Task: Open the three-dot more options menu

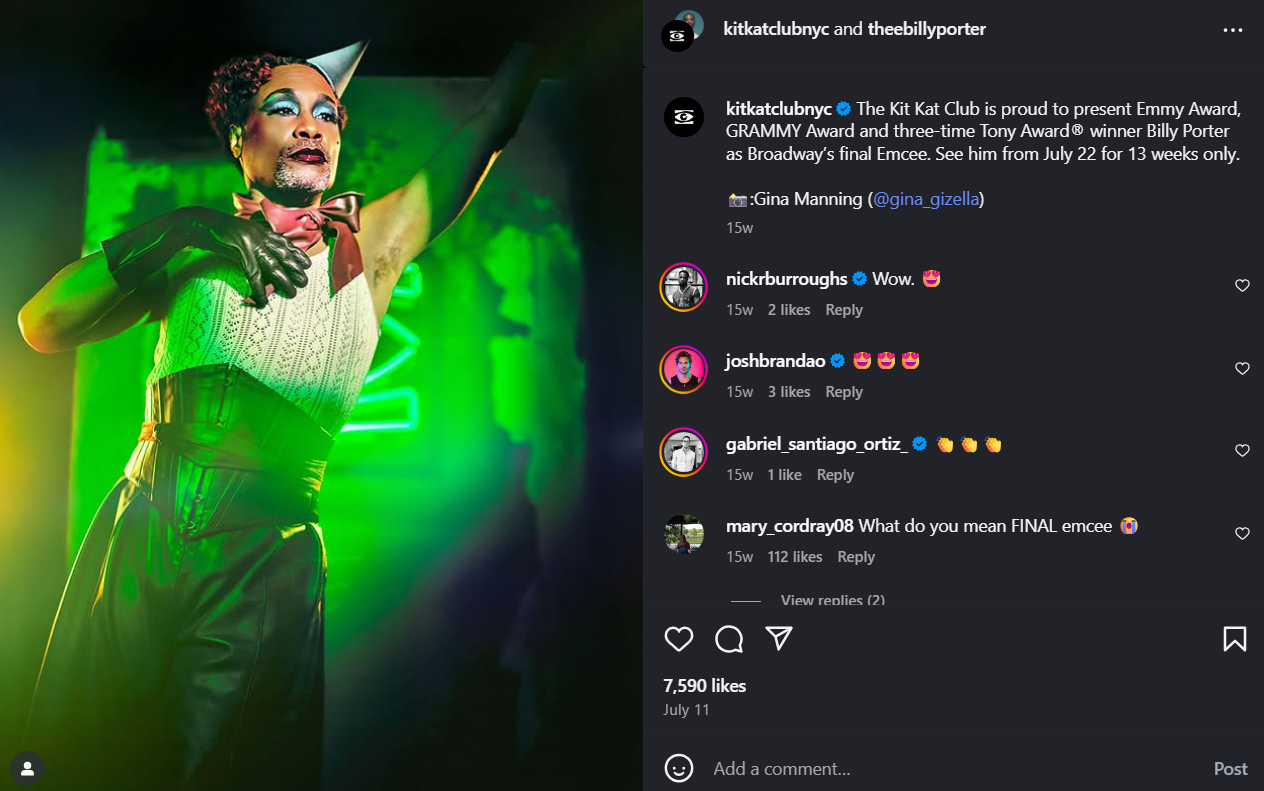Action: (x=1232, y=30)
